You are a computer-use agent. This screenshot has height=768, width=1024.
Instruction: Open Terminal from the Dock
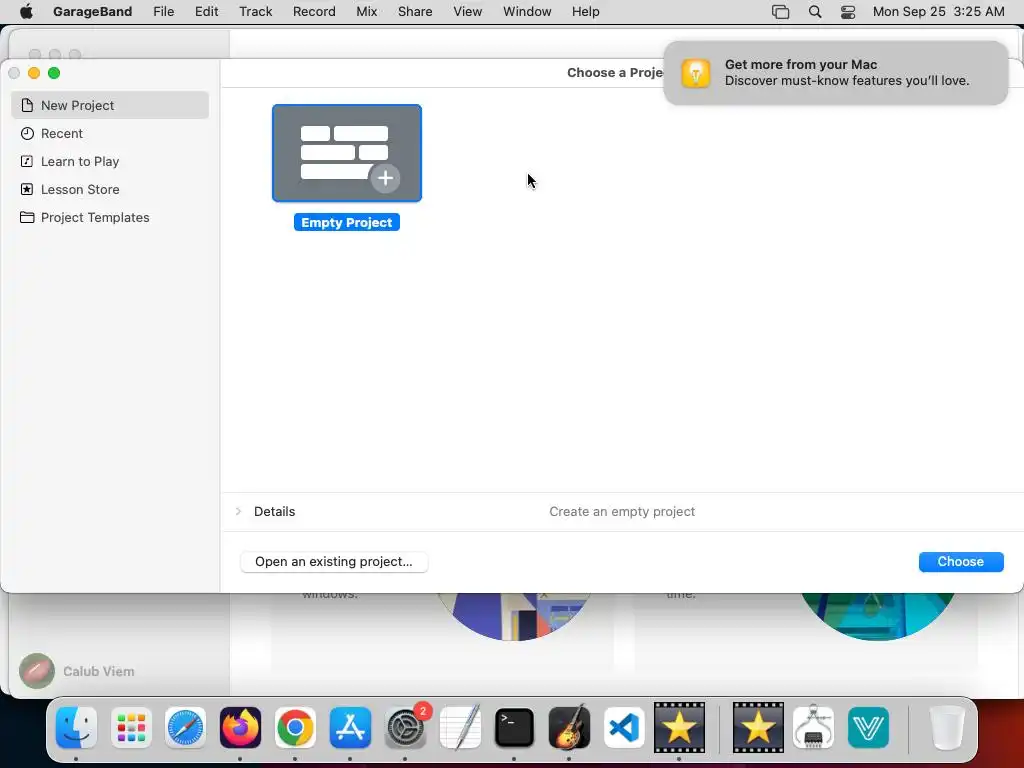pos(515,728)
